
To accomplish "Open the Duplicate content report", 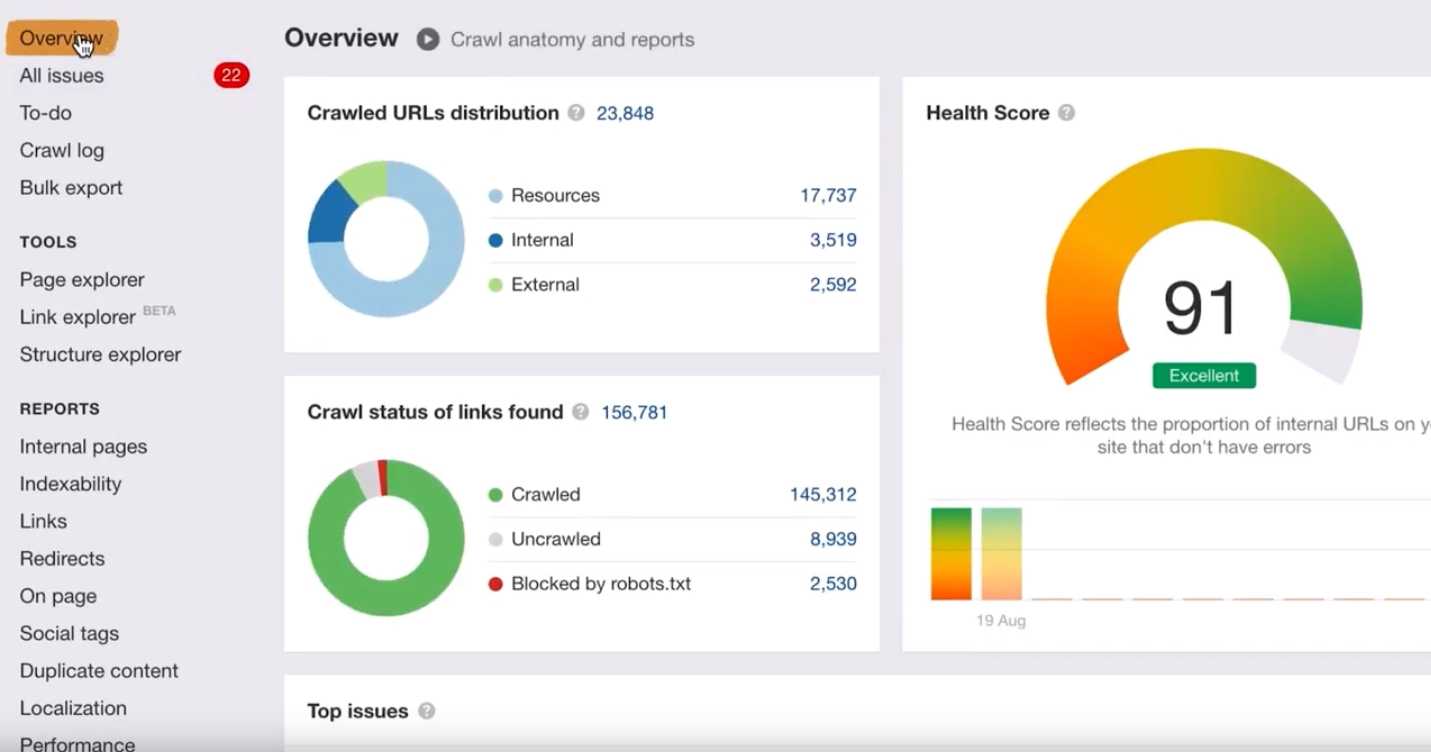I will coord(99,671).
